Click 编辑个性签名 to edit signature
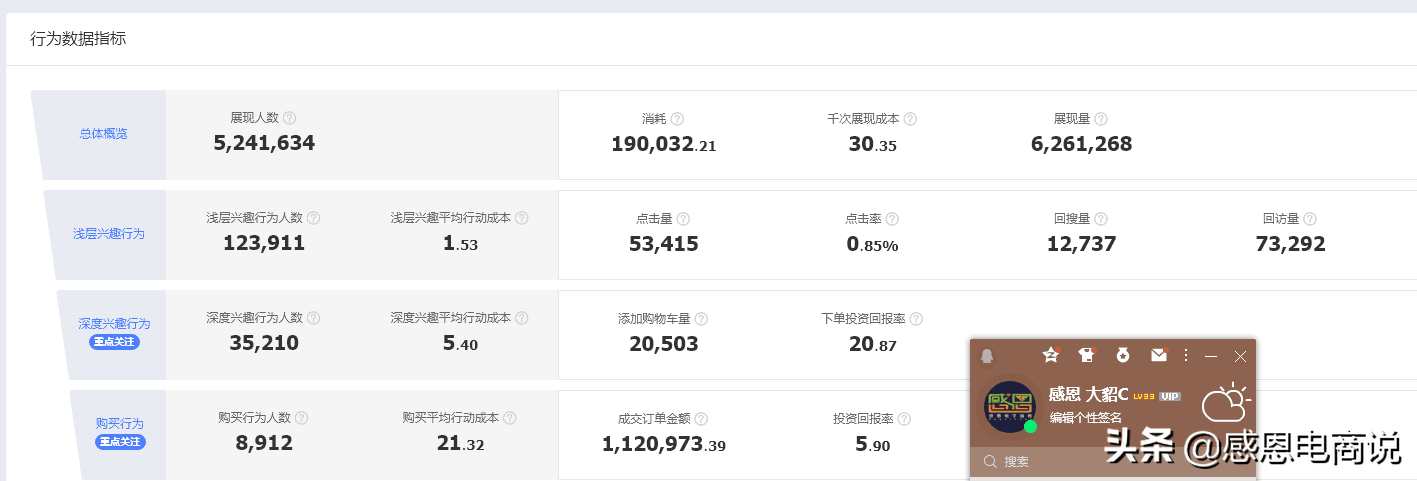 1085,417
